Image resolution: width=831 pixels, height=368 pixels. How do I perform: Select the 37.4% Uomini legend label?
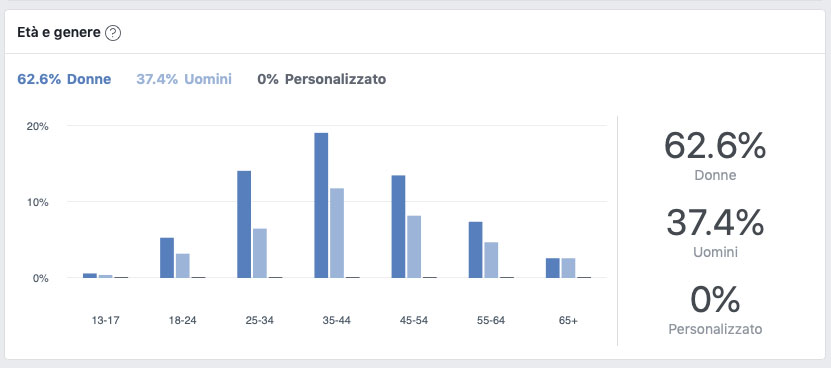(x=184, y=80)
